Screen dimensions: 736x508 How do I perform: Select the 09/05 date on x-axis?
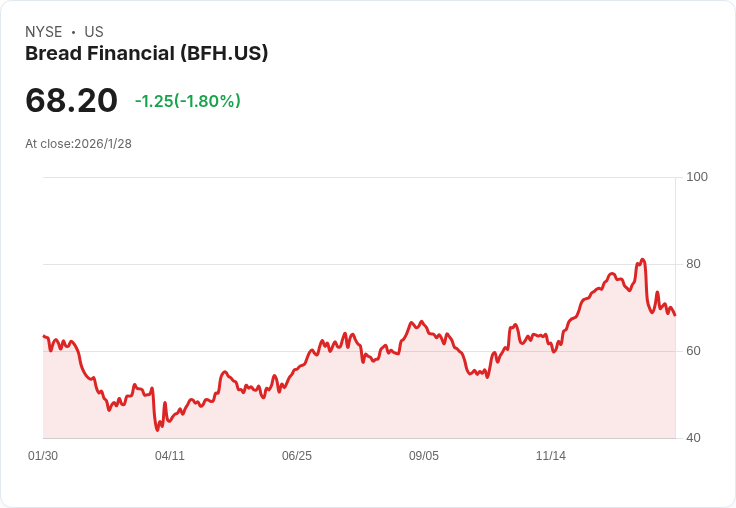(424, 456)
